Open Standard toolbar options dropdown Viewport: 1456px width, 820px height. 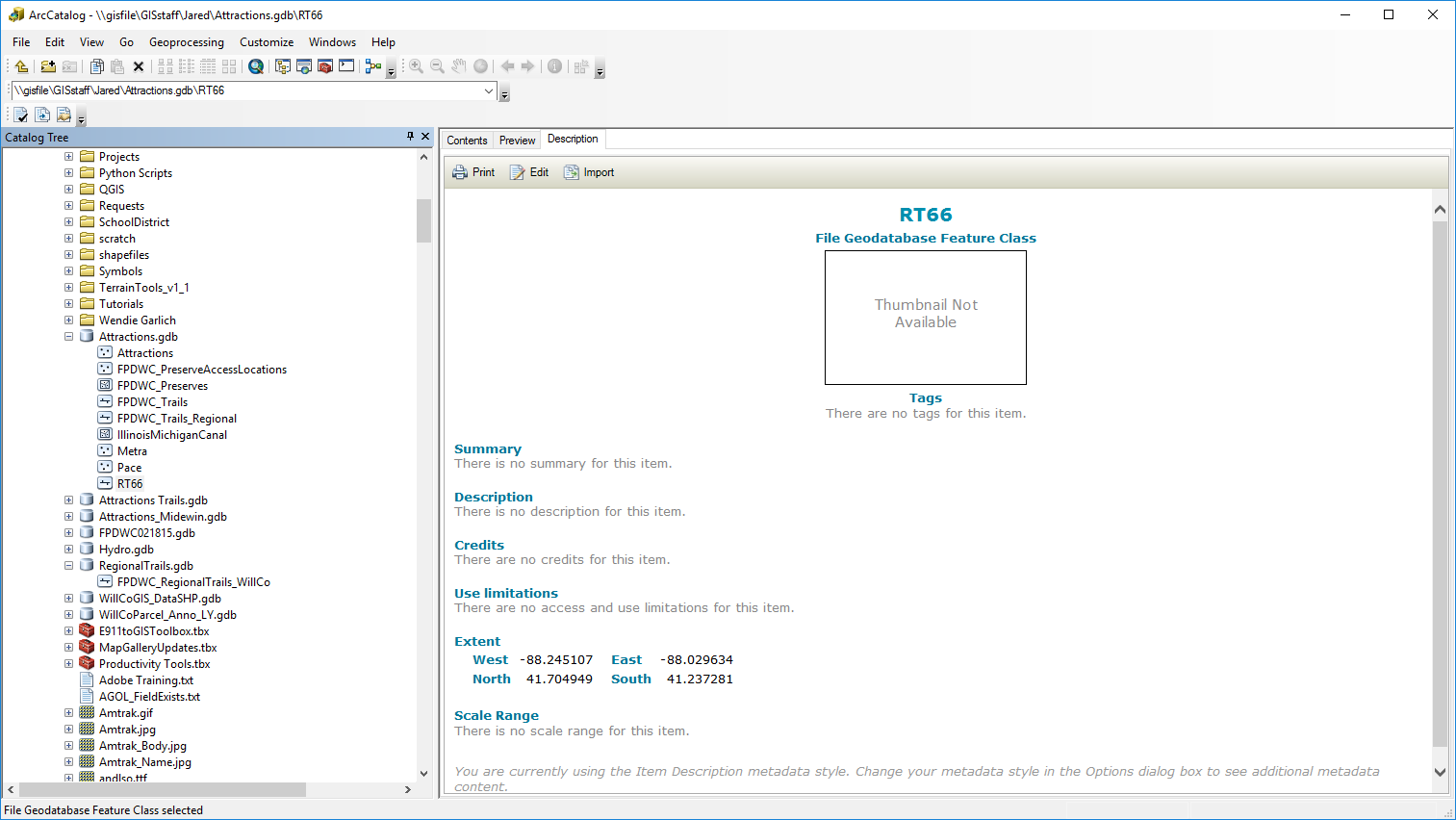click(391, 70)
